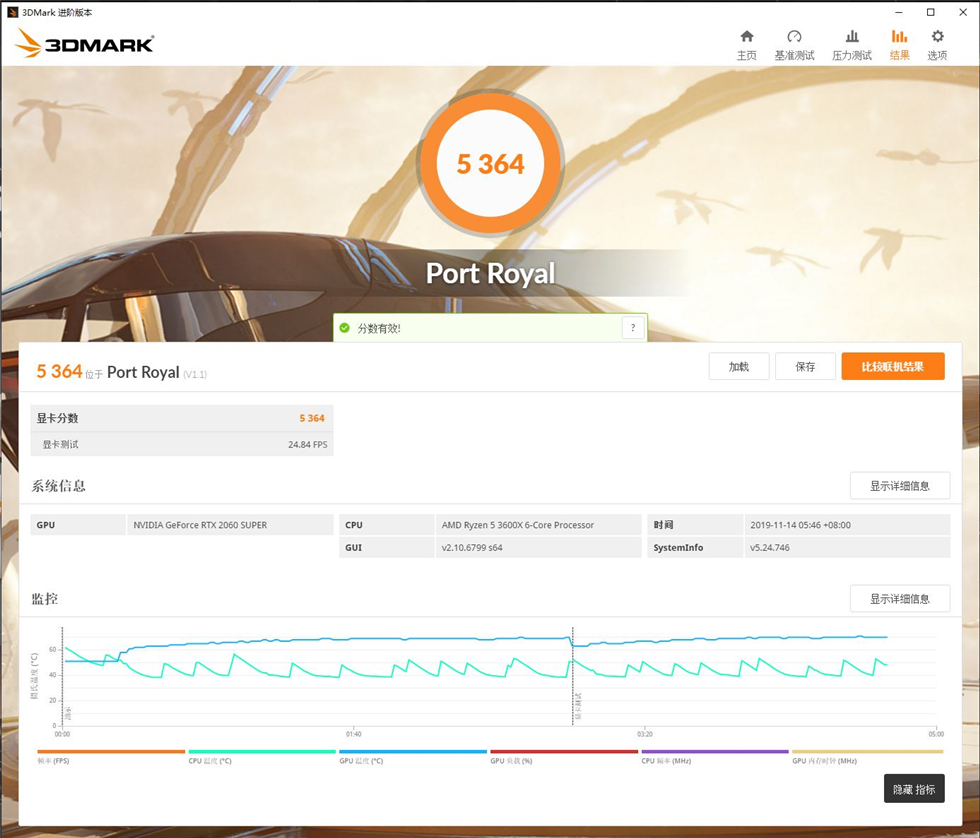Toggle the purple CPU 频率 (MHz) legend
The height and width of the screenshot is (838, 980).
pos(714,752)
